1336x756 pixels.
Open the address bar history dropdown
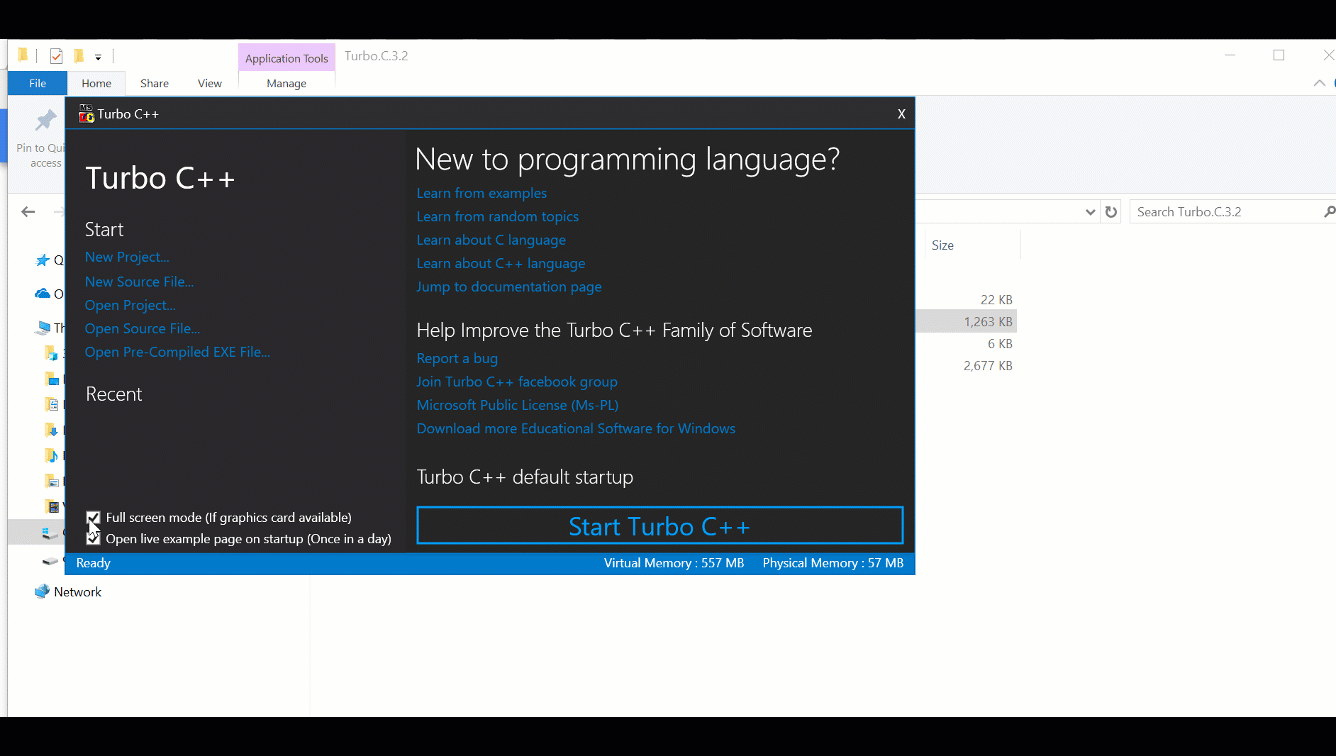coord(1090,212)
